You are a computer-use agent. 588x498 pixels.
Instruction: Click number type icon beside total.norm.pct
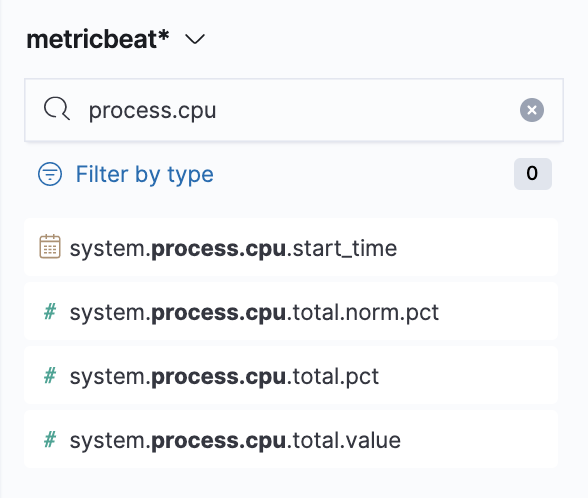coord(50,312)
